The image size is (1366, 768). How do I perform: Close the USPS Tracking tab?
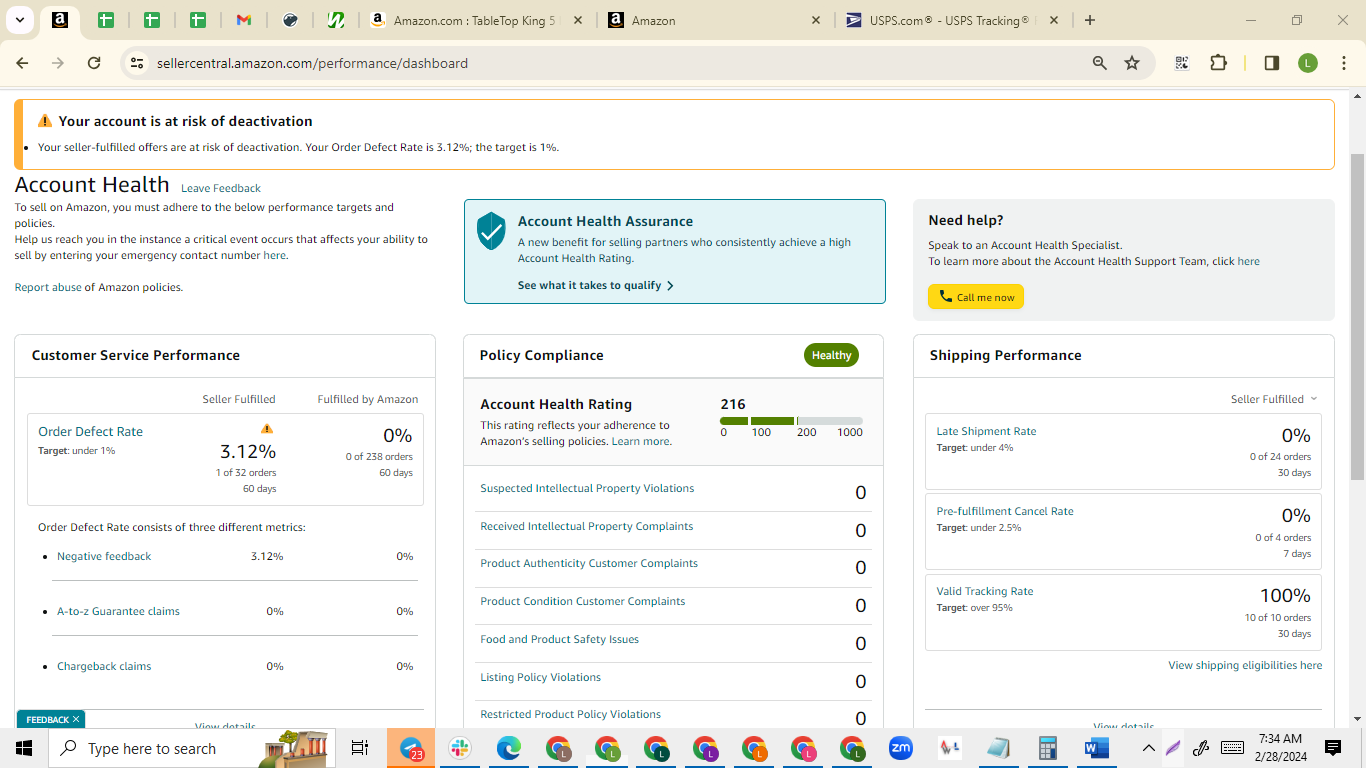(x=1052, y=20)
